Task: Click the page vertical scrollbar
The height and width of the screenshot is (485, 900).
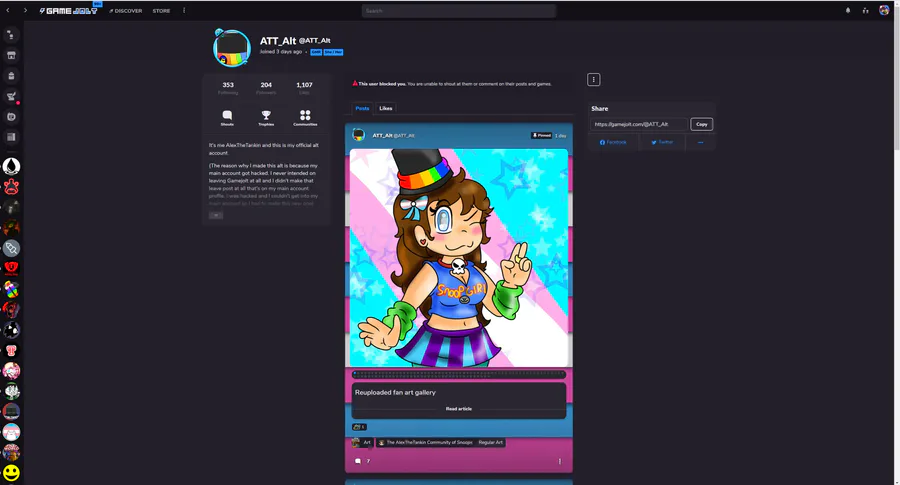Action: (x=895, y=80)
